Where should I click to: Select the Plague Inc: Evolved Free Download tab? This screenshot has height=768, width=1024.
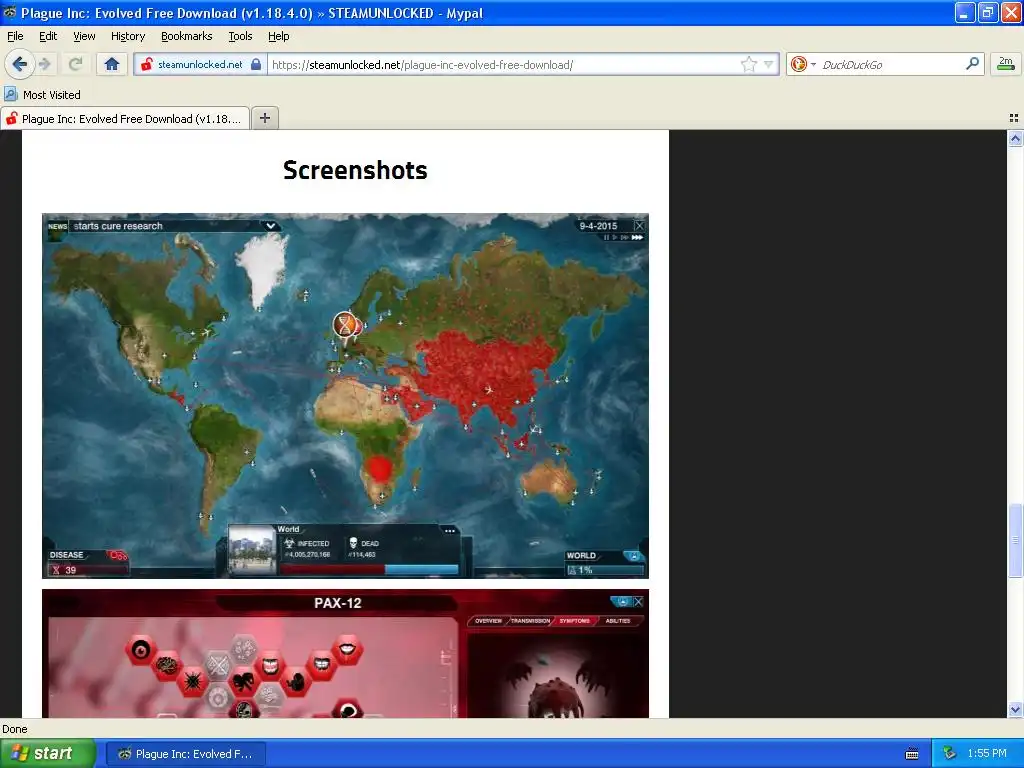click(x=125, y=118)
